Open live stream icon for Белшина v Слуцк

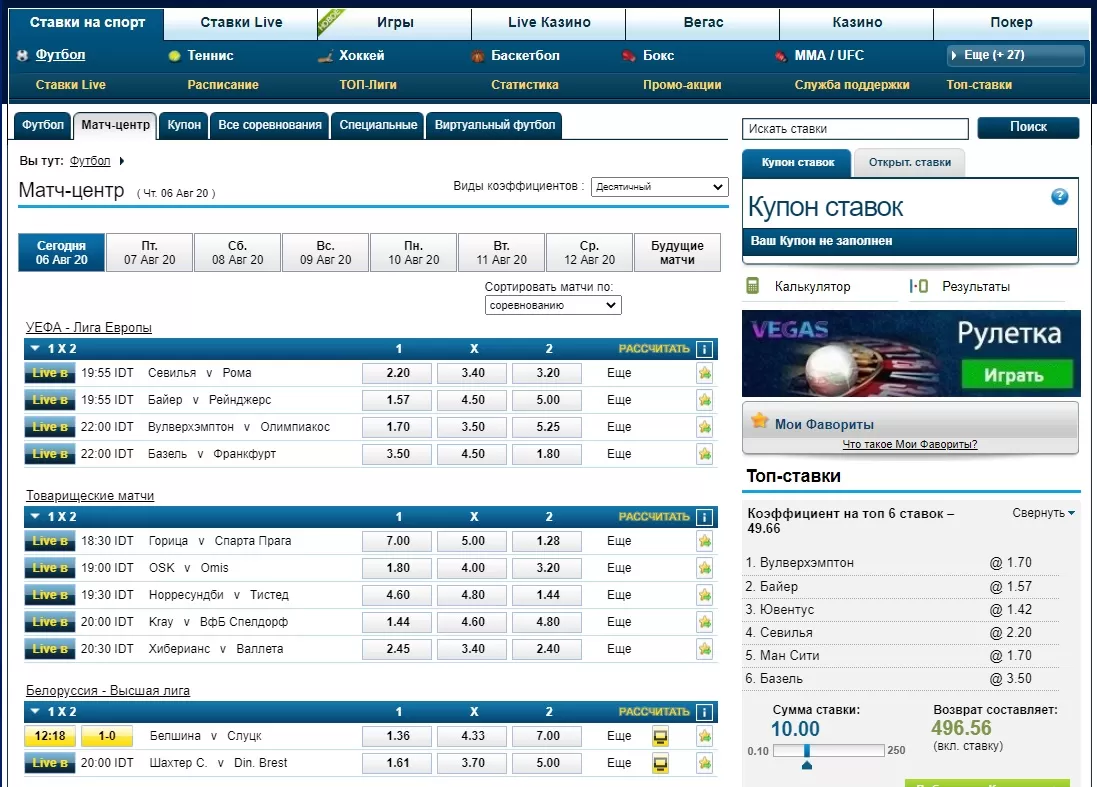[x=661, y=737]
